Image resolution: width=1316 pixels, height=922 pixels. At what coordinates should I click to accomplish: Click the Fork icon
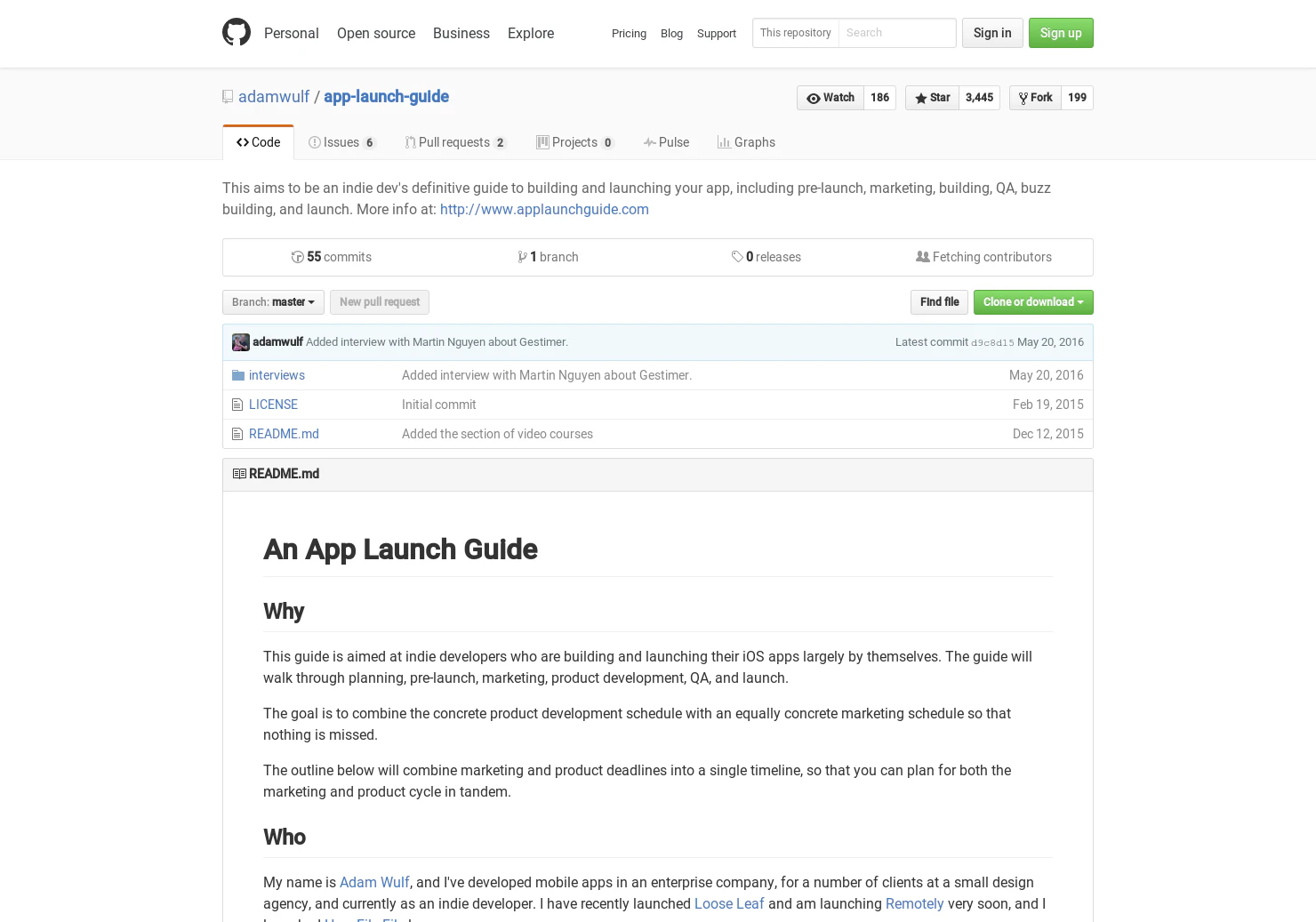[x=1024, y=98]
